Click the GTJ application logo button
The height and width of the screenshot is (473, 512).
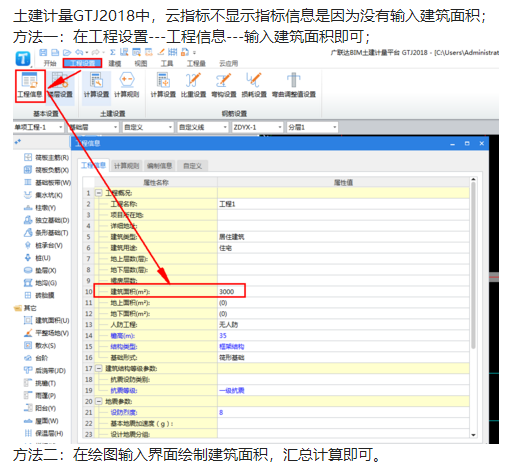pyautogui.click(x=23, y=59)
